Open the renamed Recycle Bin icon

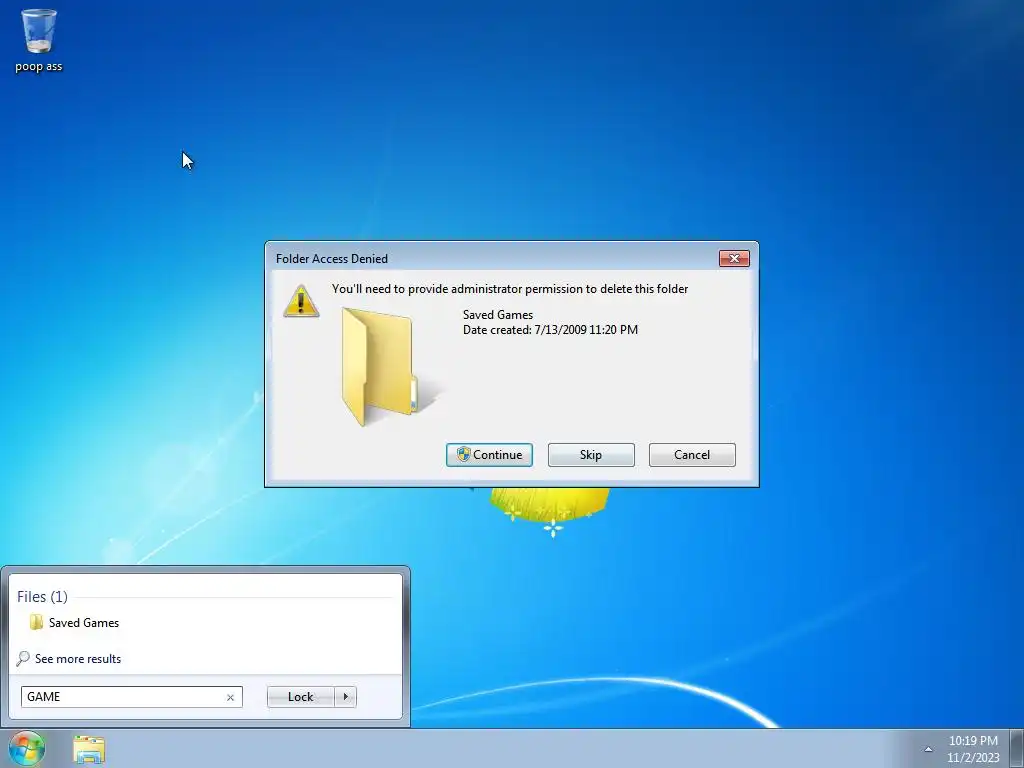pyautogui.click(x=39, y=40)
